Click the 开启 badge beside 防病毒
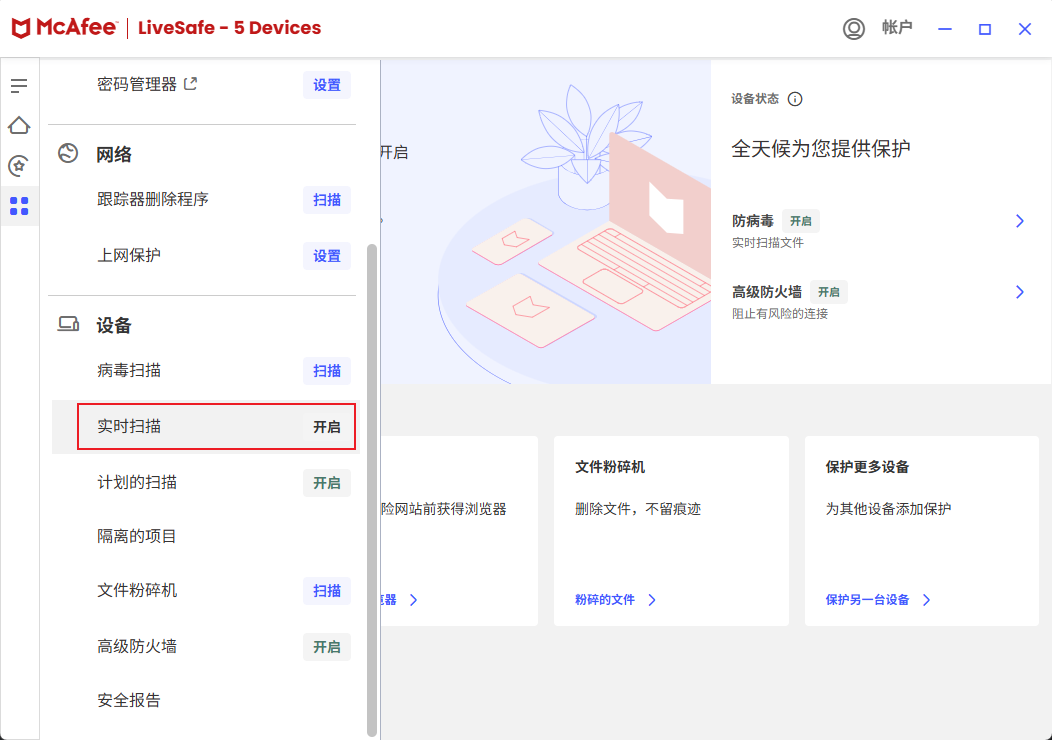The image size is (1052, 740). [800, 221]
